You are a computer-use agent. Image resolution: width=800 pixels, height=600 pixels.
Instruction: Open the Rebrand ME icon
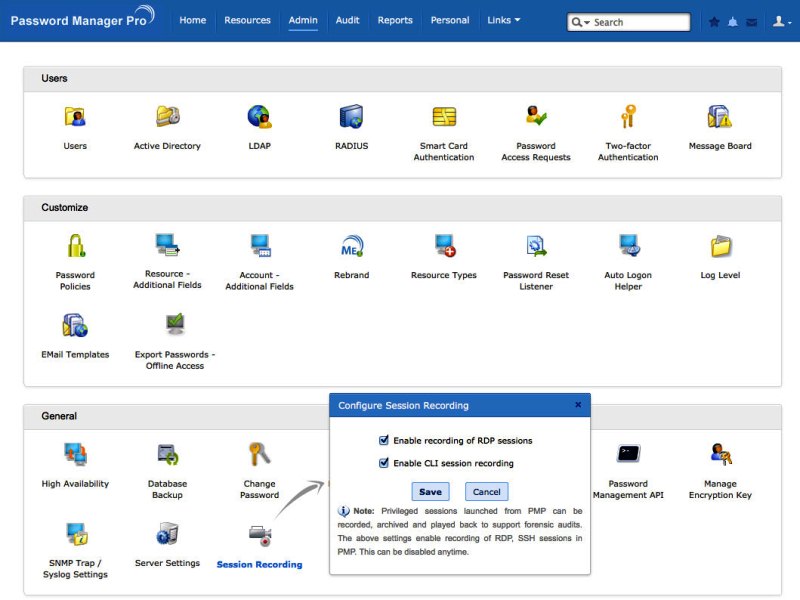click(x=352, y=245)
